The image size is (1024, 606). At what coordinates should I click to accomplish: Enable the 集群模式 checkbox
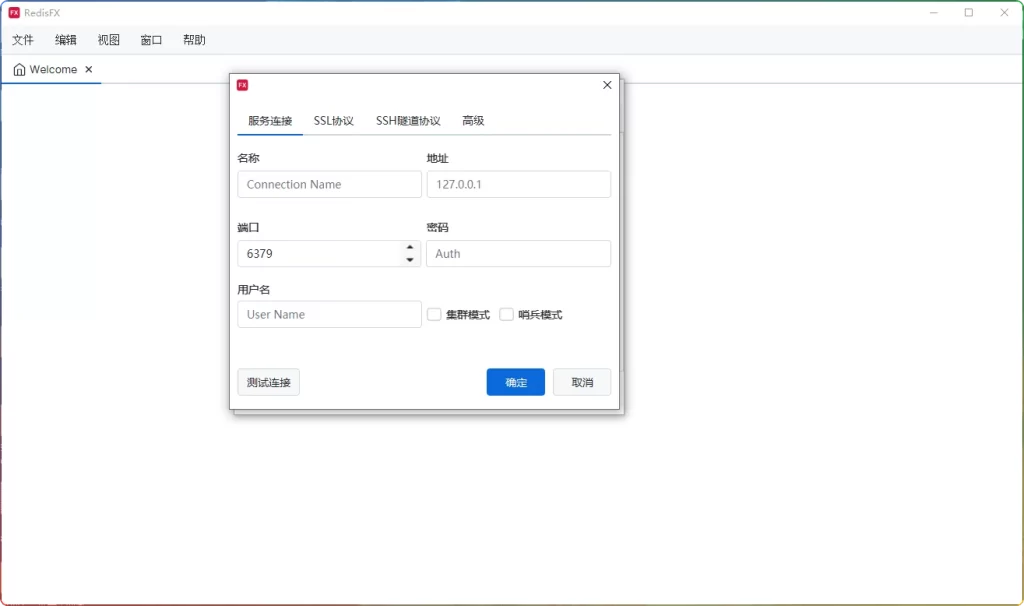pyautogui.click(x=434, y=314)
